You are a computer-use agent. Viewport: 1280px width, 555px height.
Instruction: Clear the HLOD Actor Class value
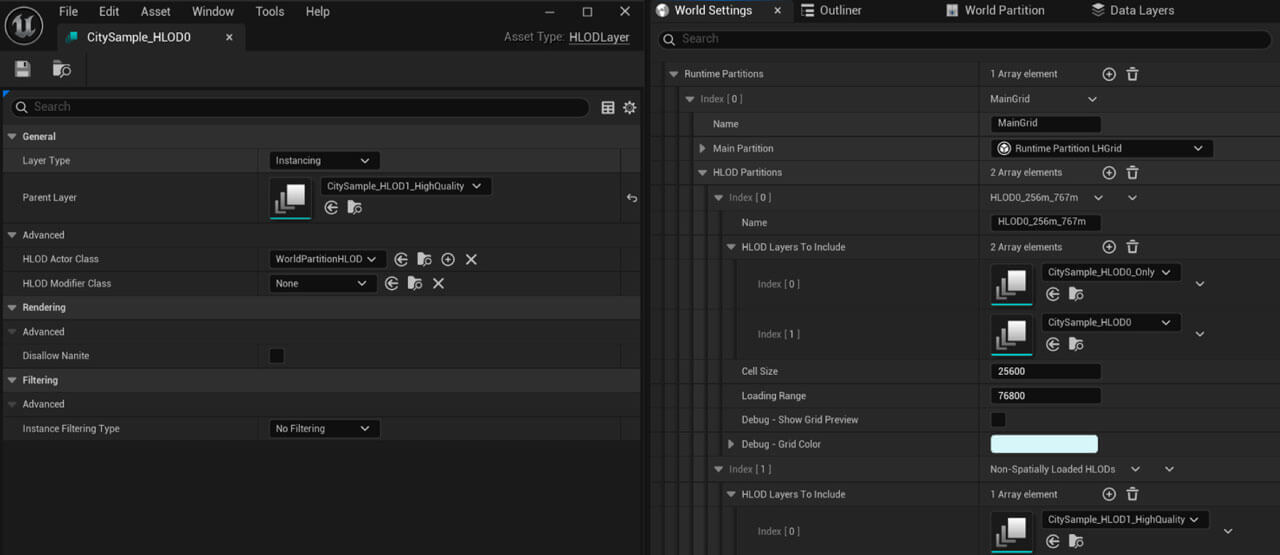(x=471, y=259)
